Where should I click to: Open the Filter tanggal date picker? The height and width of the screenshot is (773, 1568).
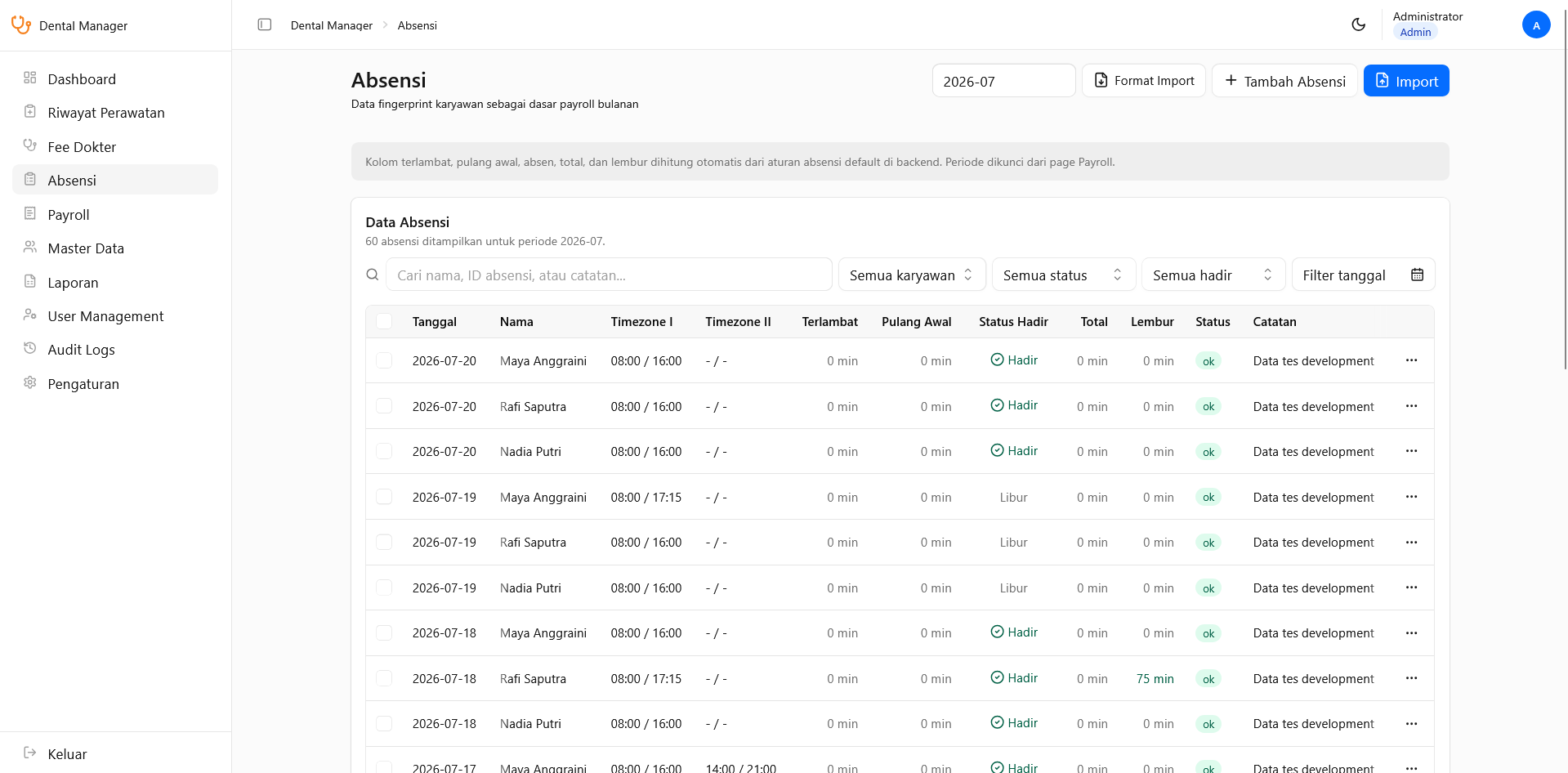(x=1363, y=275)
